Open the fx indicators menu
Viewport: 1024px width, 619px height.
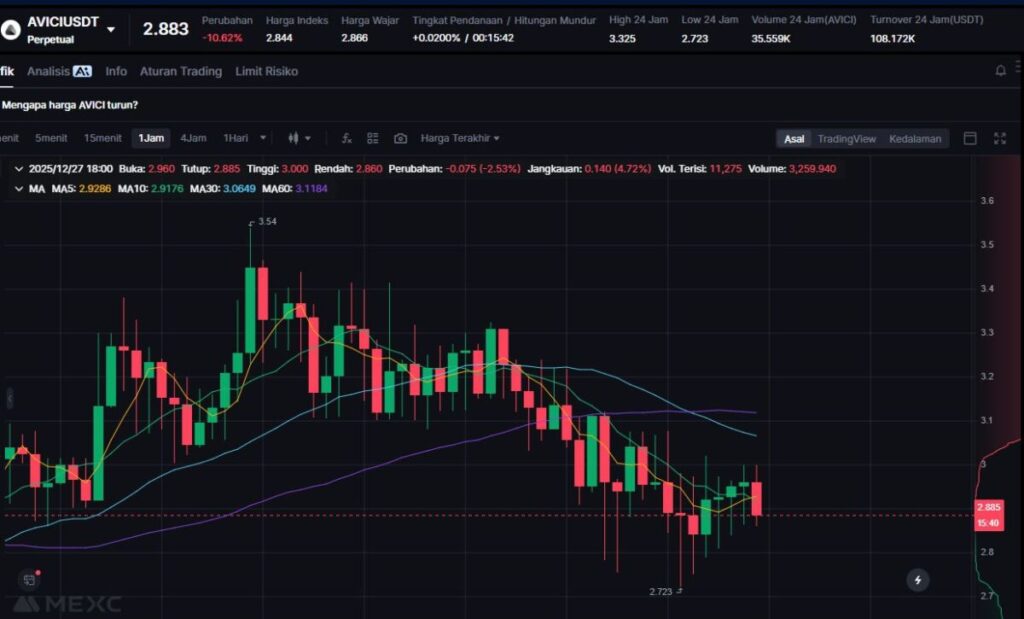click(347, 138)
